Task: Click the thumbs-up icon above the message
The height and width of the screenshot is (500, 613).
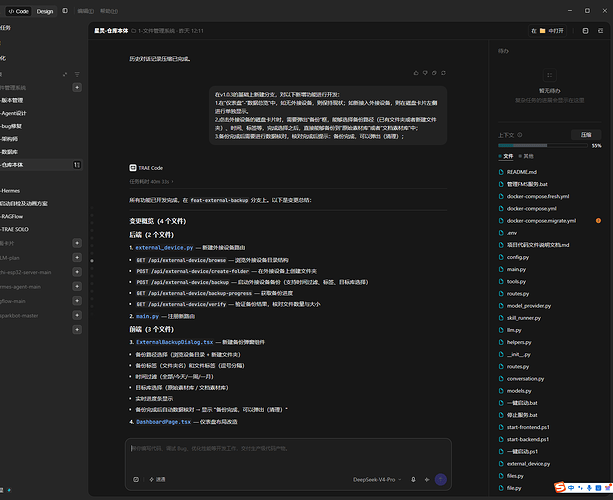Action: coord(416,73)
